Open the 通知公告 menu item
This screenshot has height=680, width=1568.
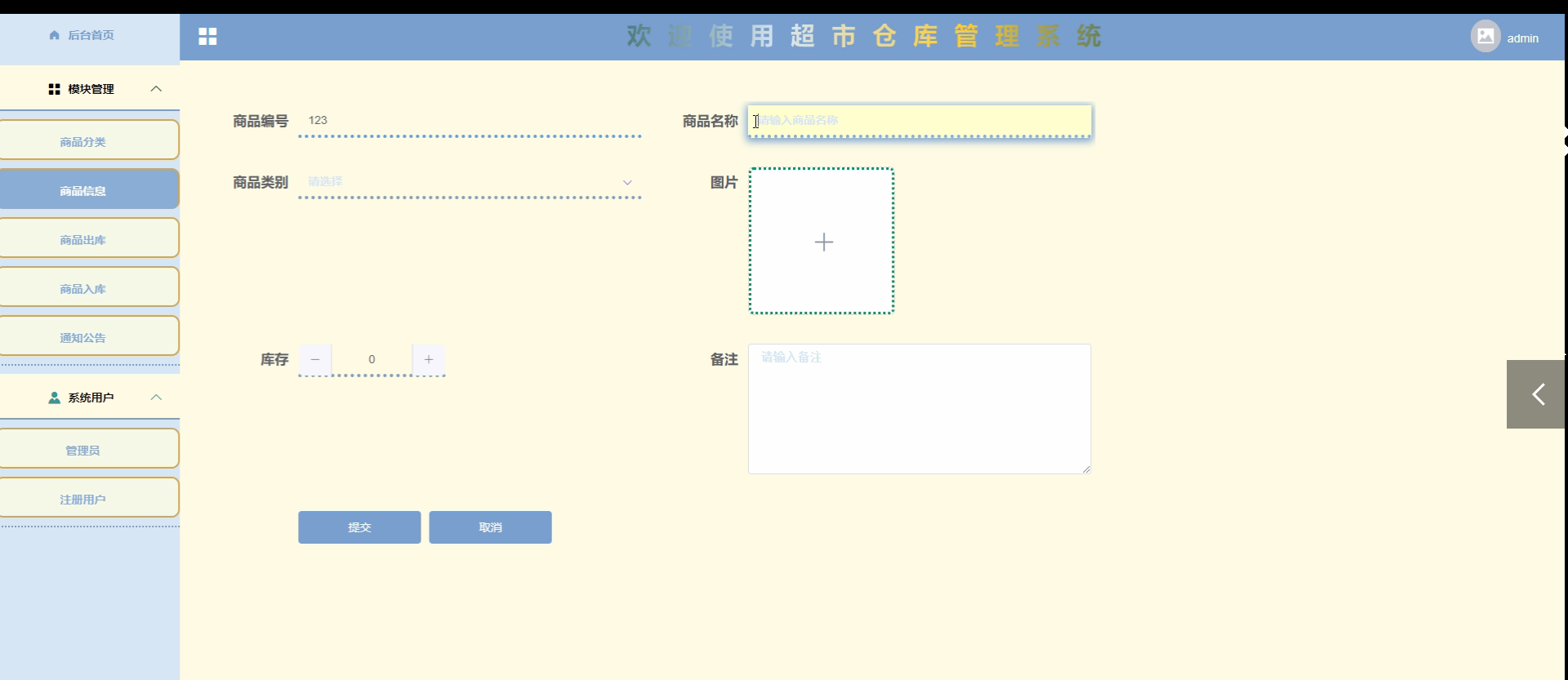coord(89,336)
